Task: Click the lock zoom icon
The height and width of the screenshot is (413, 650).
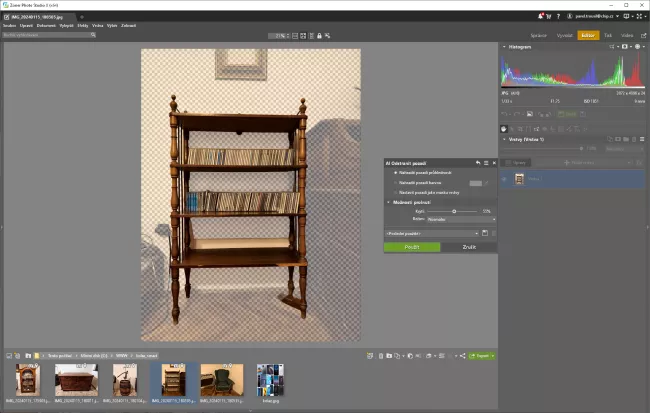Action: pos(319,36)
